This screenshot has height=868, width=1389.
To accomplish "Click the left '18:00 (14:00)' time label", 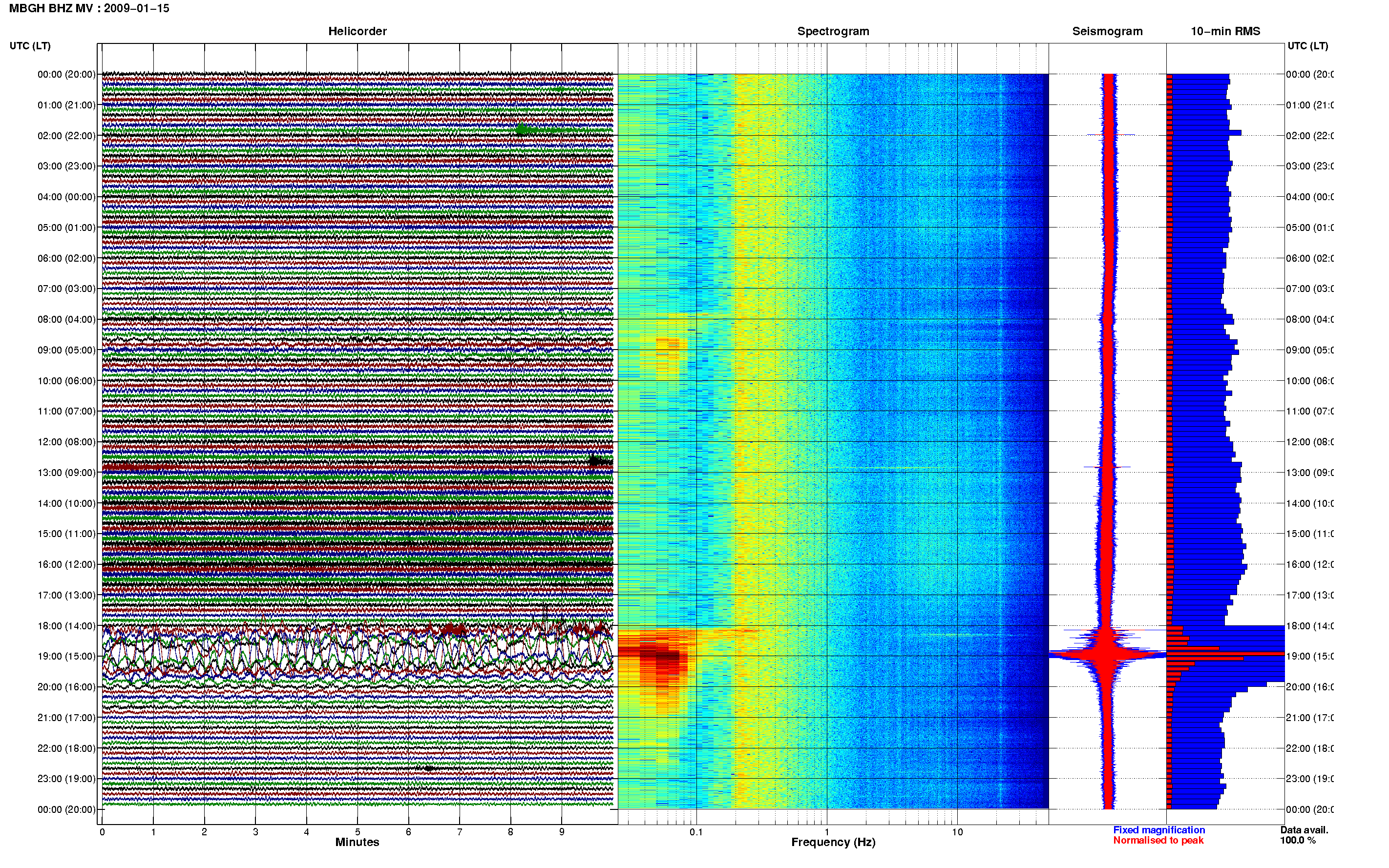I will point(66,626).
